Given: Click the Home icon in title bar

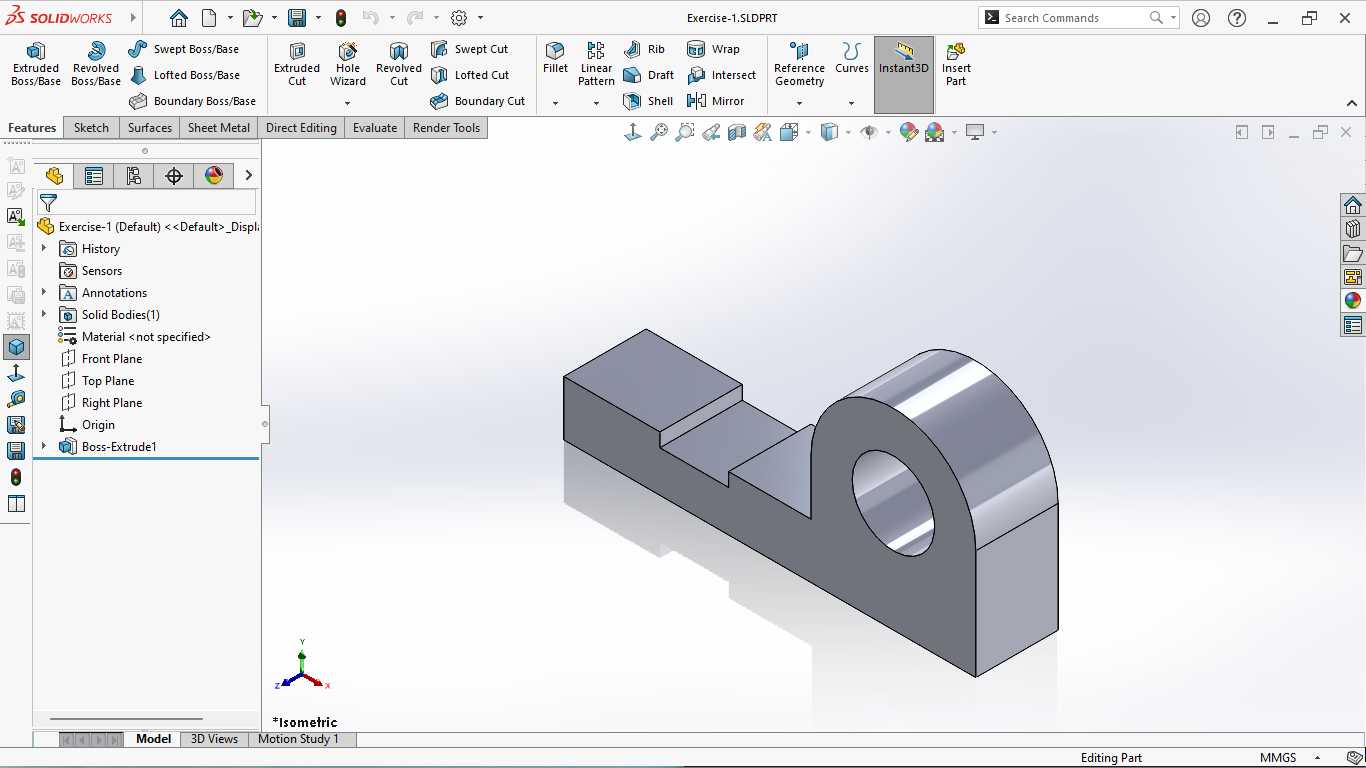Looking at the screenshot, I should coord(178,18).
